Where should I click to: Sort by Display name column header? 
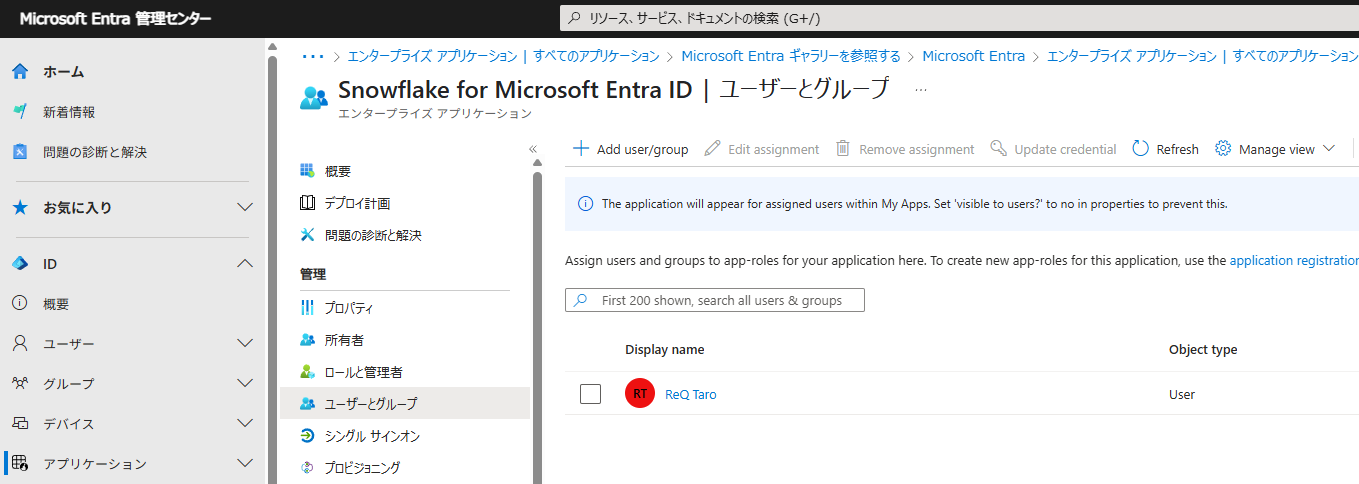point(665,350)
